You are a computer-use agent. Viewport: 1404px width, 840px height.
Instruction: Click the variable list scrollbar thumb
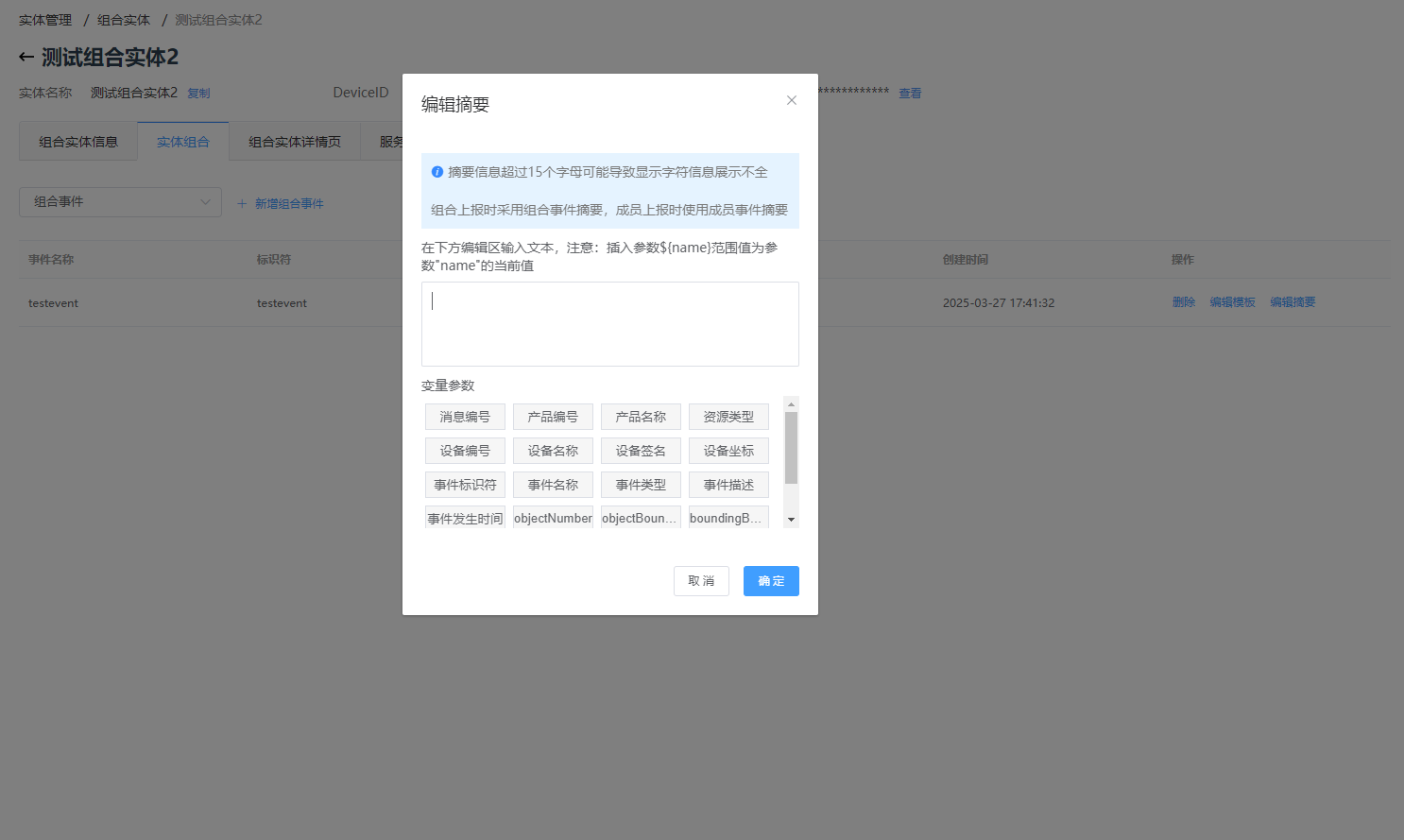coord(792,448)
